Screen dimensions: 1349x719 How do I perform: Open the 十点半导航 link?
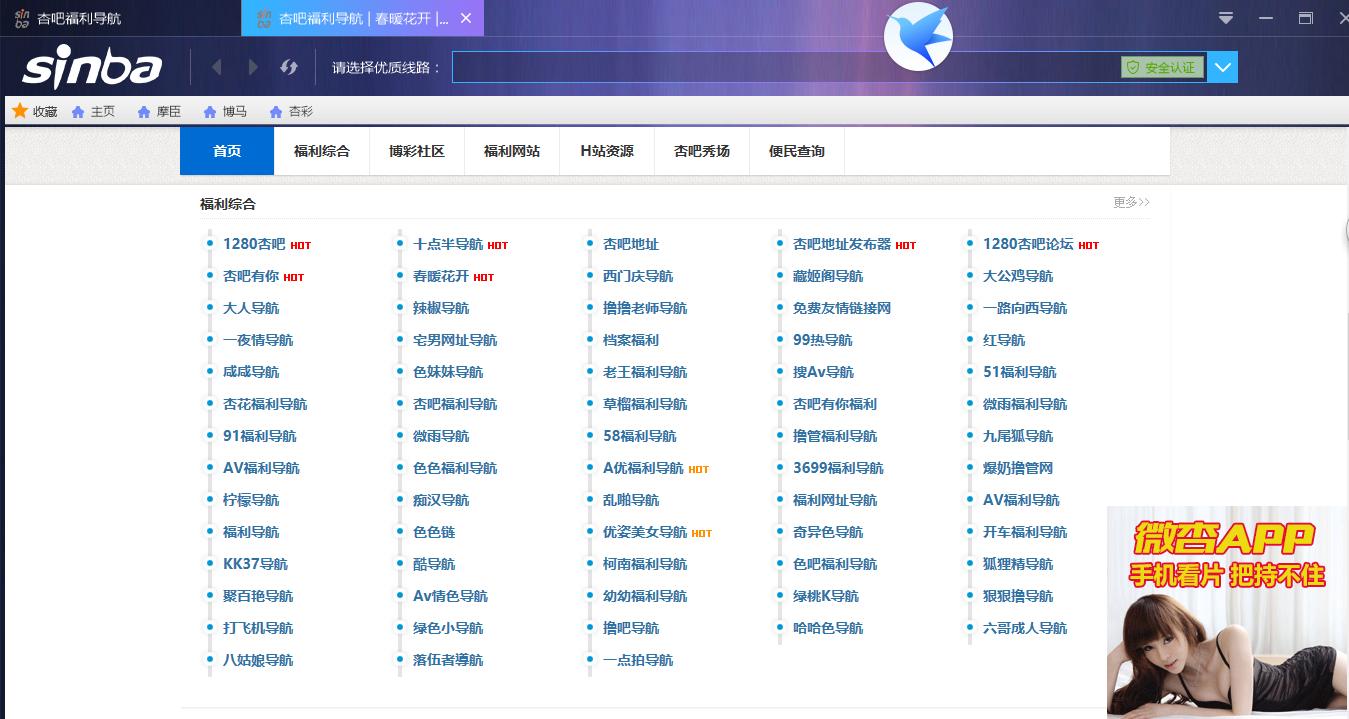[448, 244]
